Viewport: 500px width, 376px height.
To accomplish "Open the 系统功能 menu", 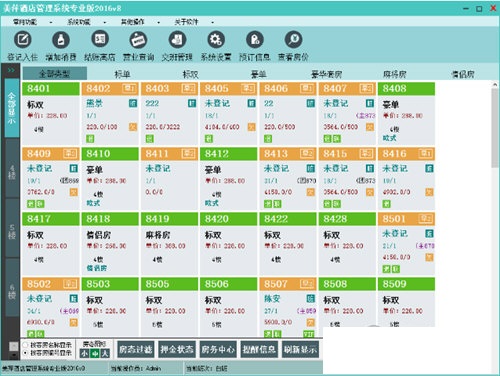I will point(79,22).
